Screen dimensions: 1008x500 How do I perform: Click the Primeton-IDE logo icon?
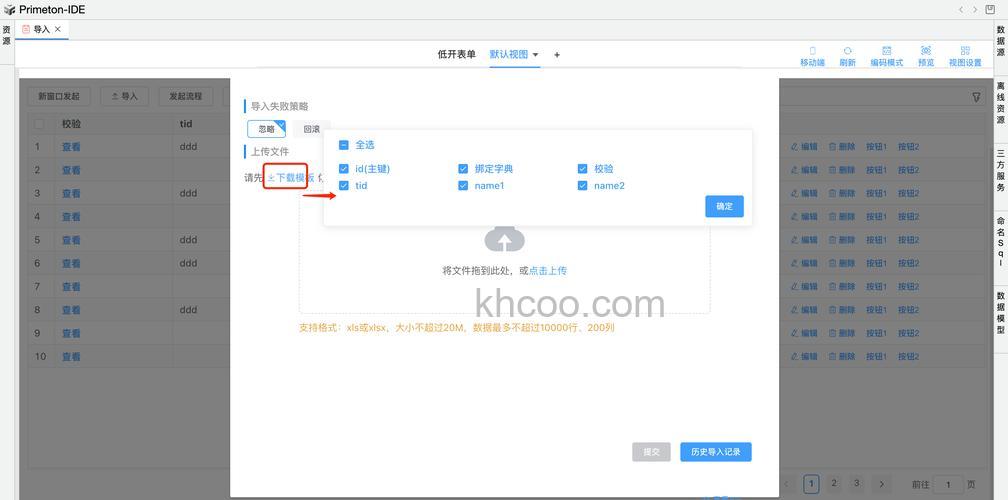(x=10, y=10)
